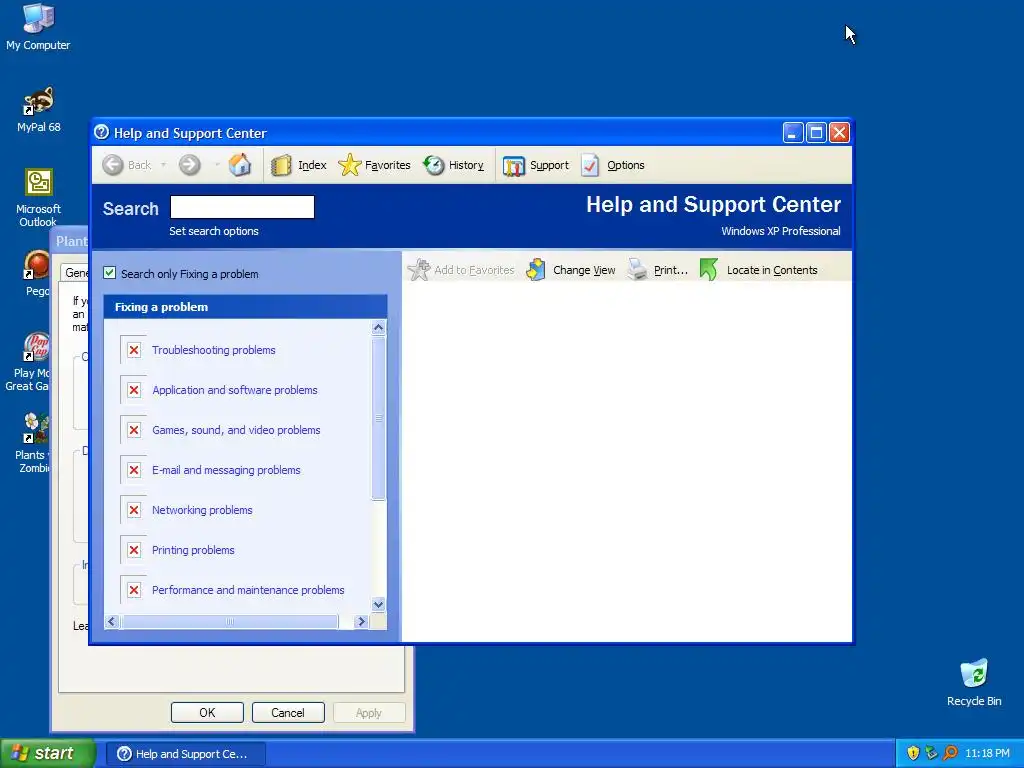Click red X icon beside Troubleshooting problems
Screen dimensions: 1024x768
(x=134, y=350)
